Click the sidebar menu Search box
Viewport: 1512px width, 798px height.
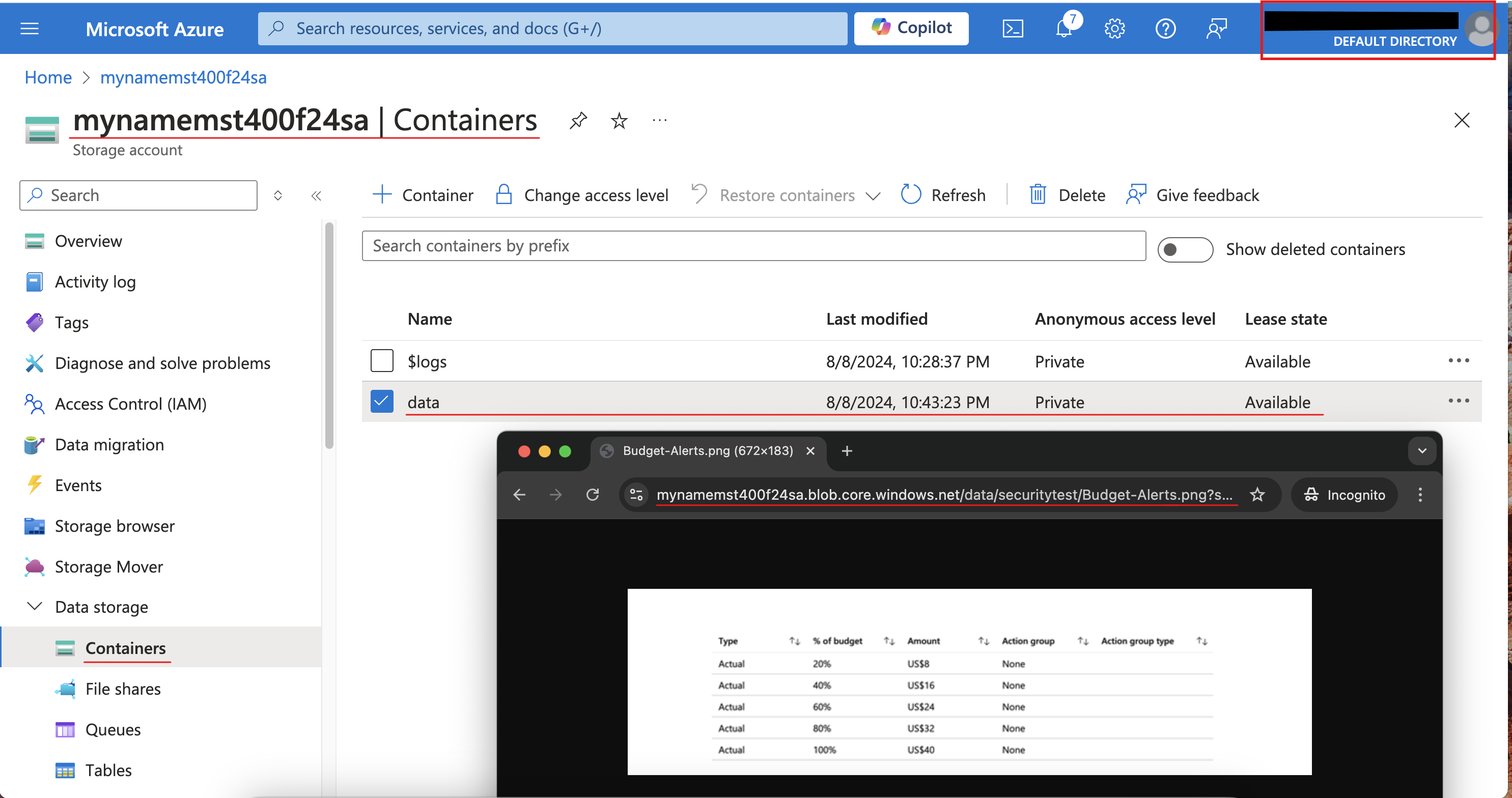pyautogui.click(x=138, y=195)
